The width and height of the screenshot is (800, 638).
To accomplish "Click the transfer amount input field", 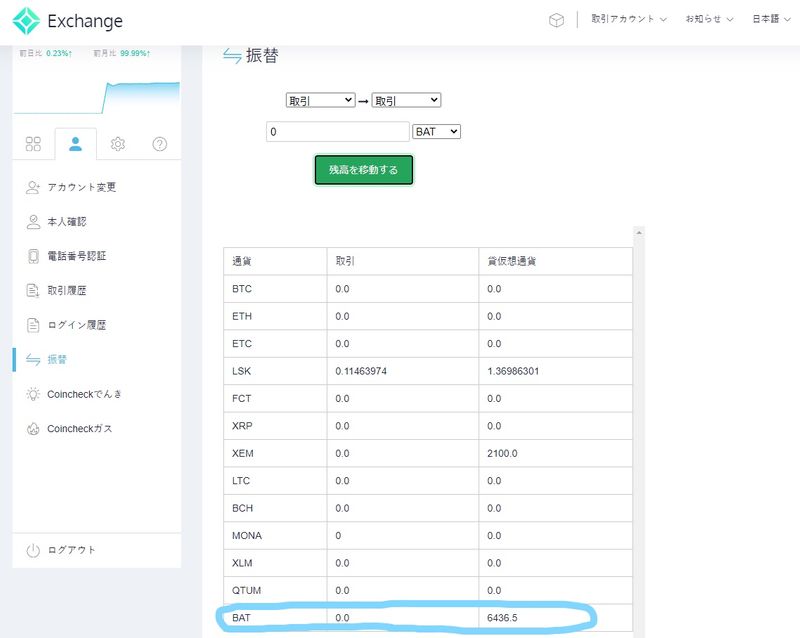I will tap(338, 131).
